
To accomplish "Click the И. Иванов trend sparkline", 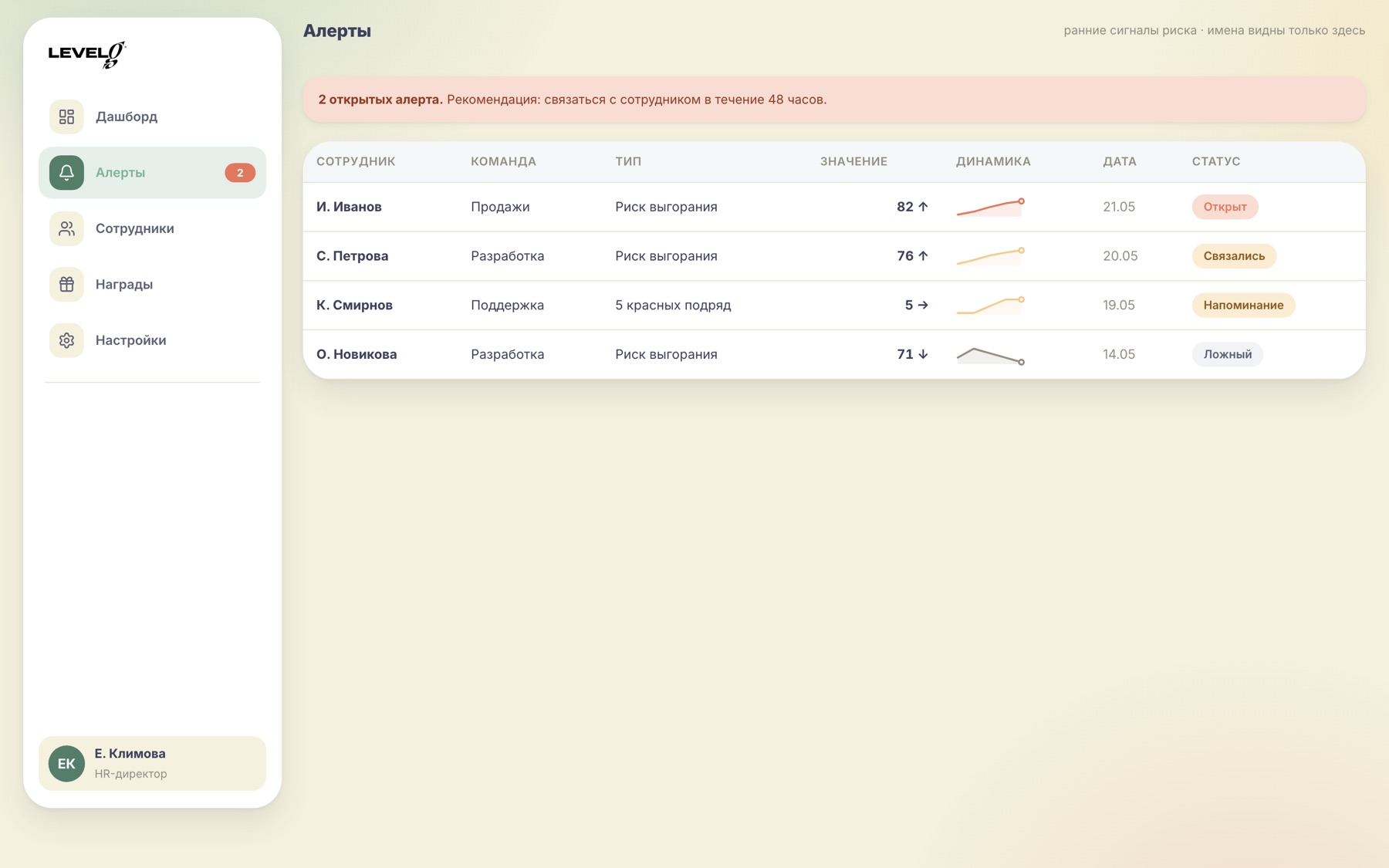I will (991, 207).
